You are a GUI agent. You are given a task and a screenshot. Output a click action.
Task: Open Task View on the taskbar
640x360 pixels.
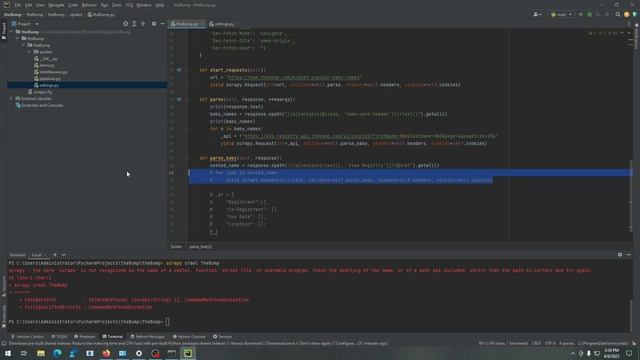click(24, 353)
